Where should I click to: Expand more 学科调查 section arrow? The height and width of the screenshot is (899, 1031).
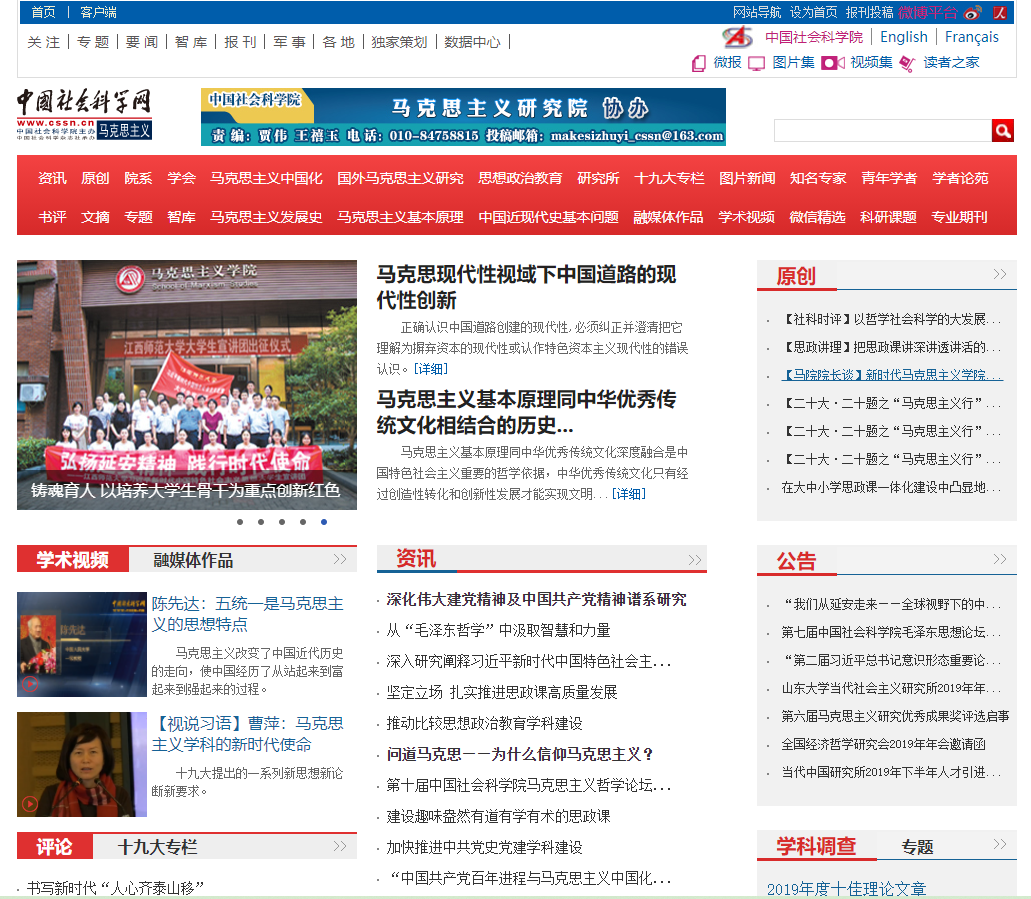tap(999, 844)
